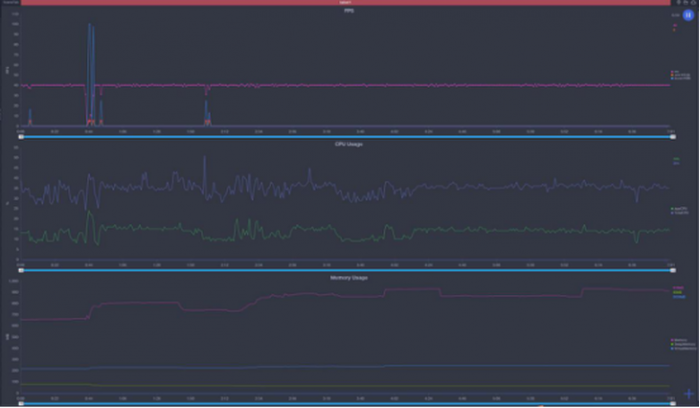
Task: Hide the TotalCPU line via its legend entry
Action: (676, 213)
